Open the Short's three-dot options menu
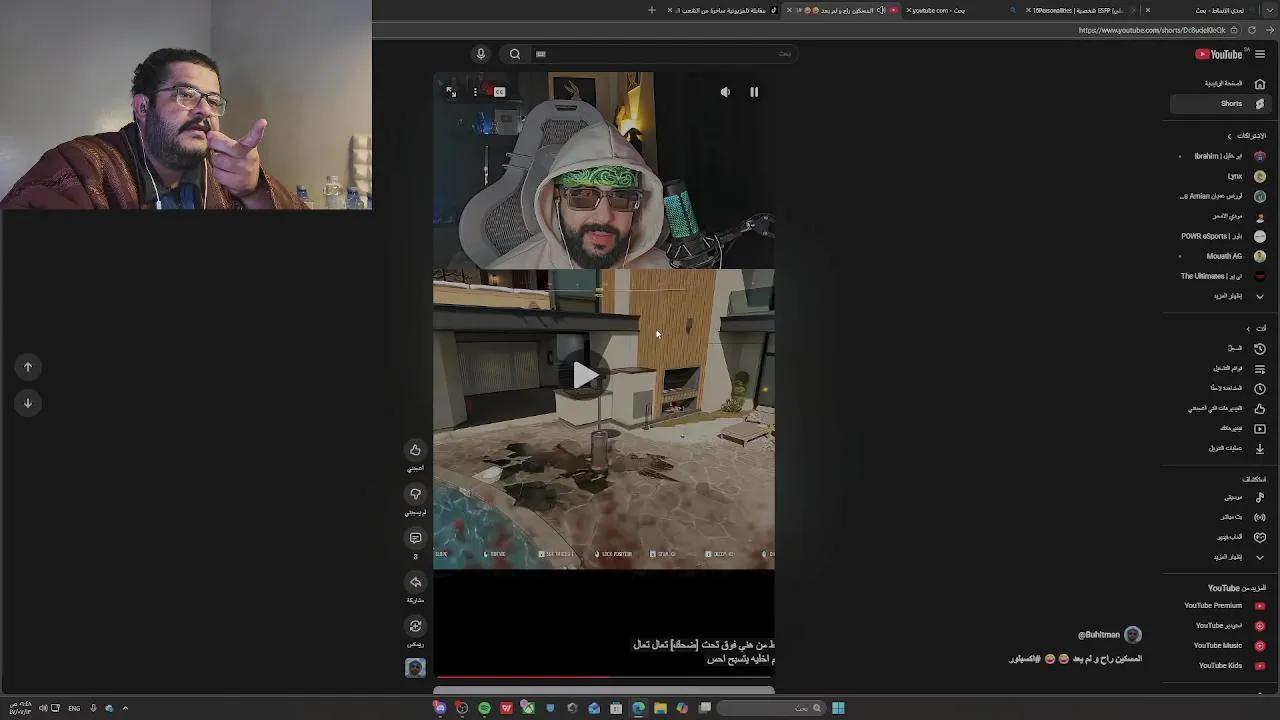This screenshot has height=720, width=1280. [x=475, y=92]
